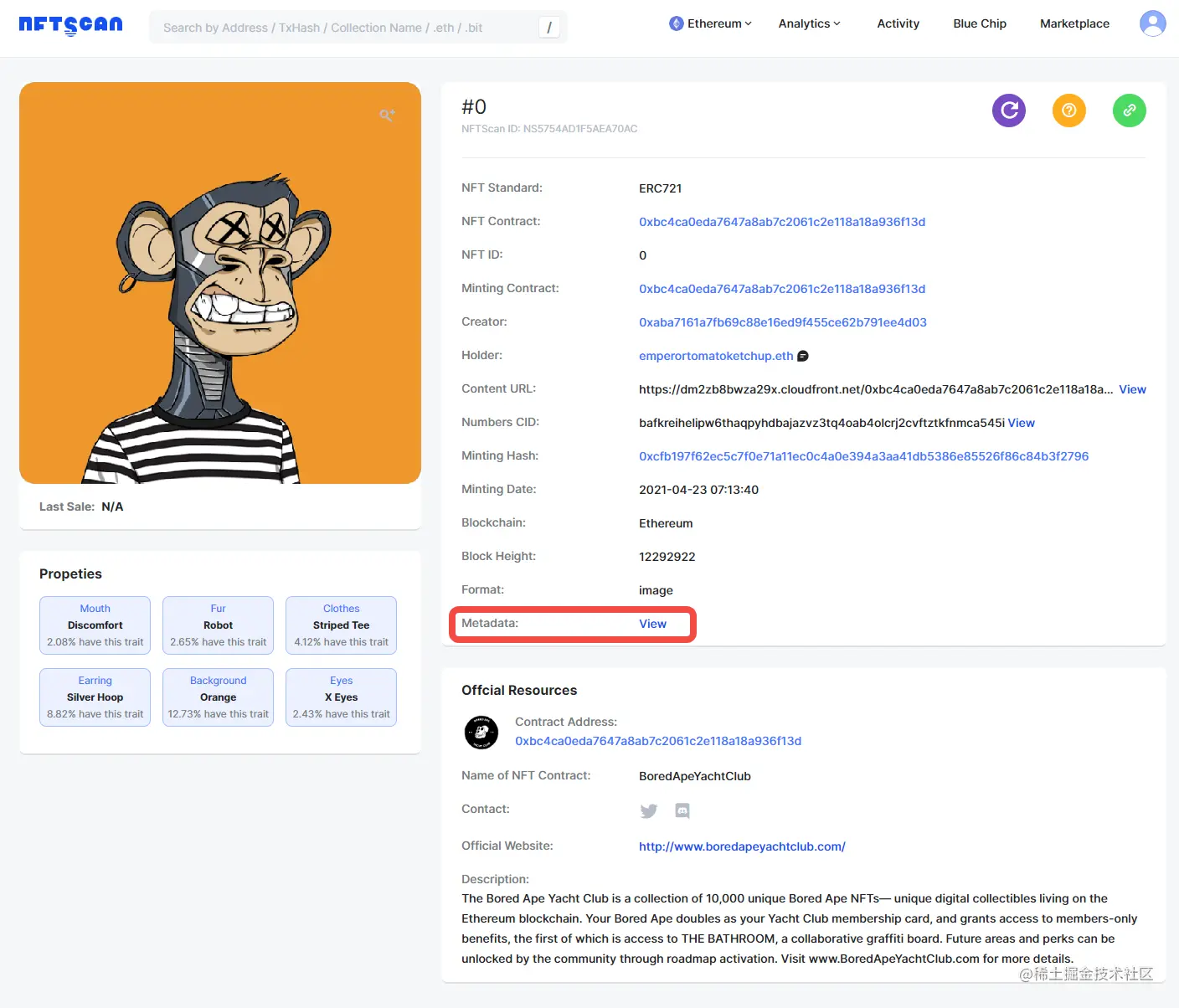The image size is (1179, 1008).
Task: Open the emperortomatoketchup.eth holder link
Action: click(x=716, y=356)
